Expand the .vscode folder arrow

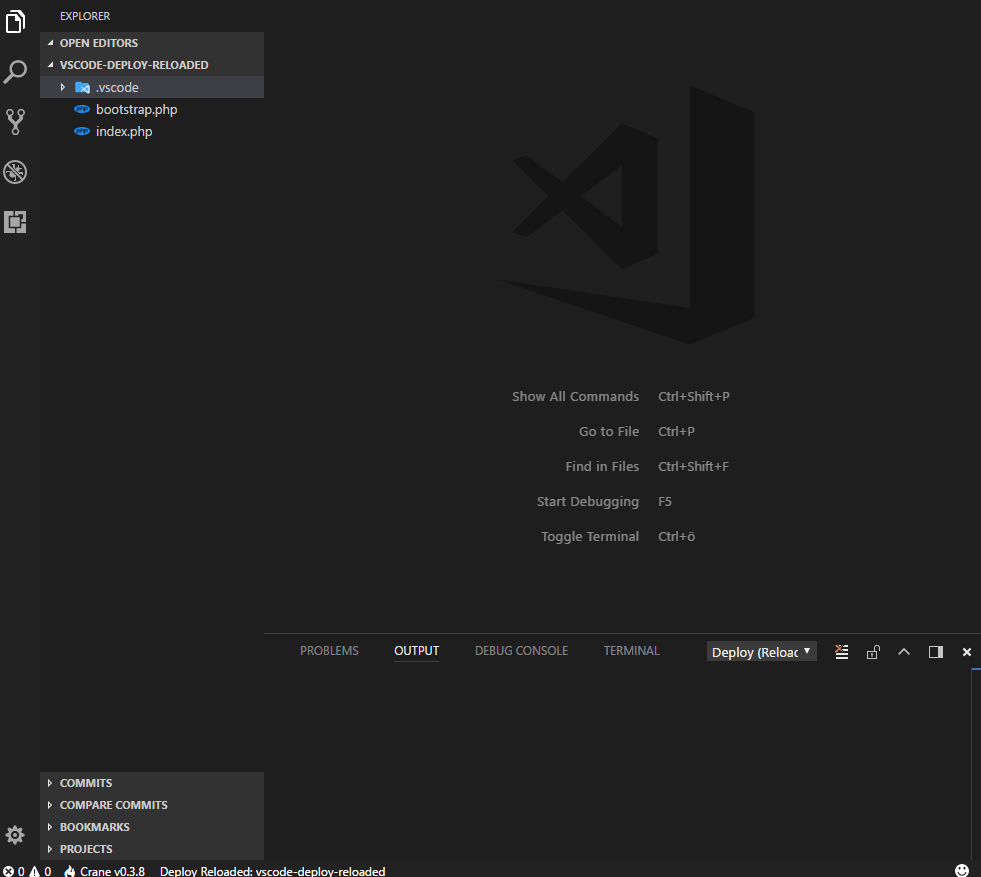[63, 87]
